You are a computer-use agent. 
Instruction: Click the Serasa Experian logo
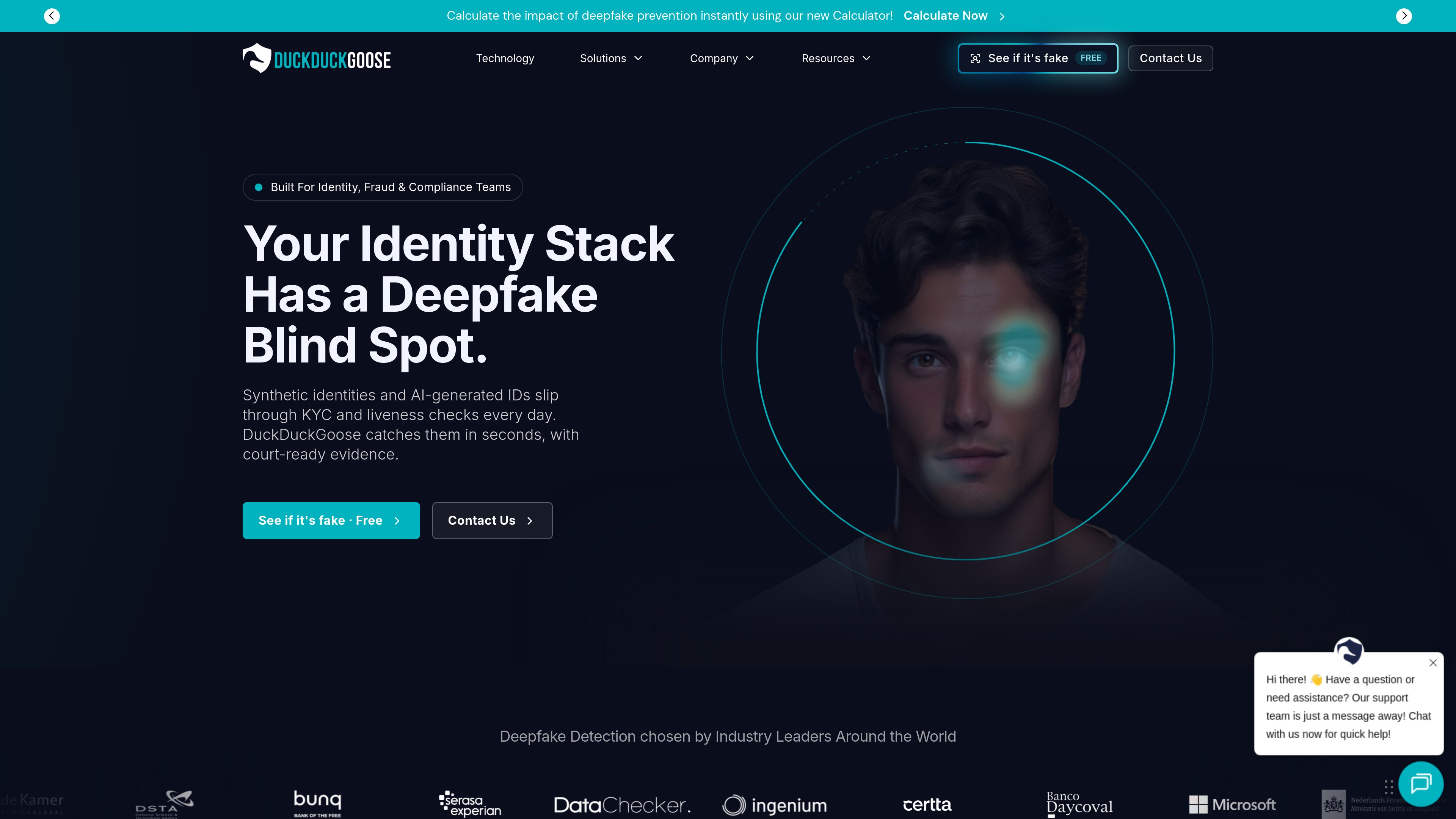click(470, 804)
